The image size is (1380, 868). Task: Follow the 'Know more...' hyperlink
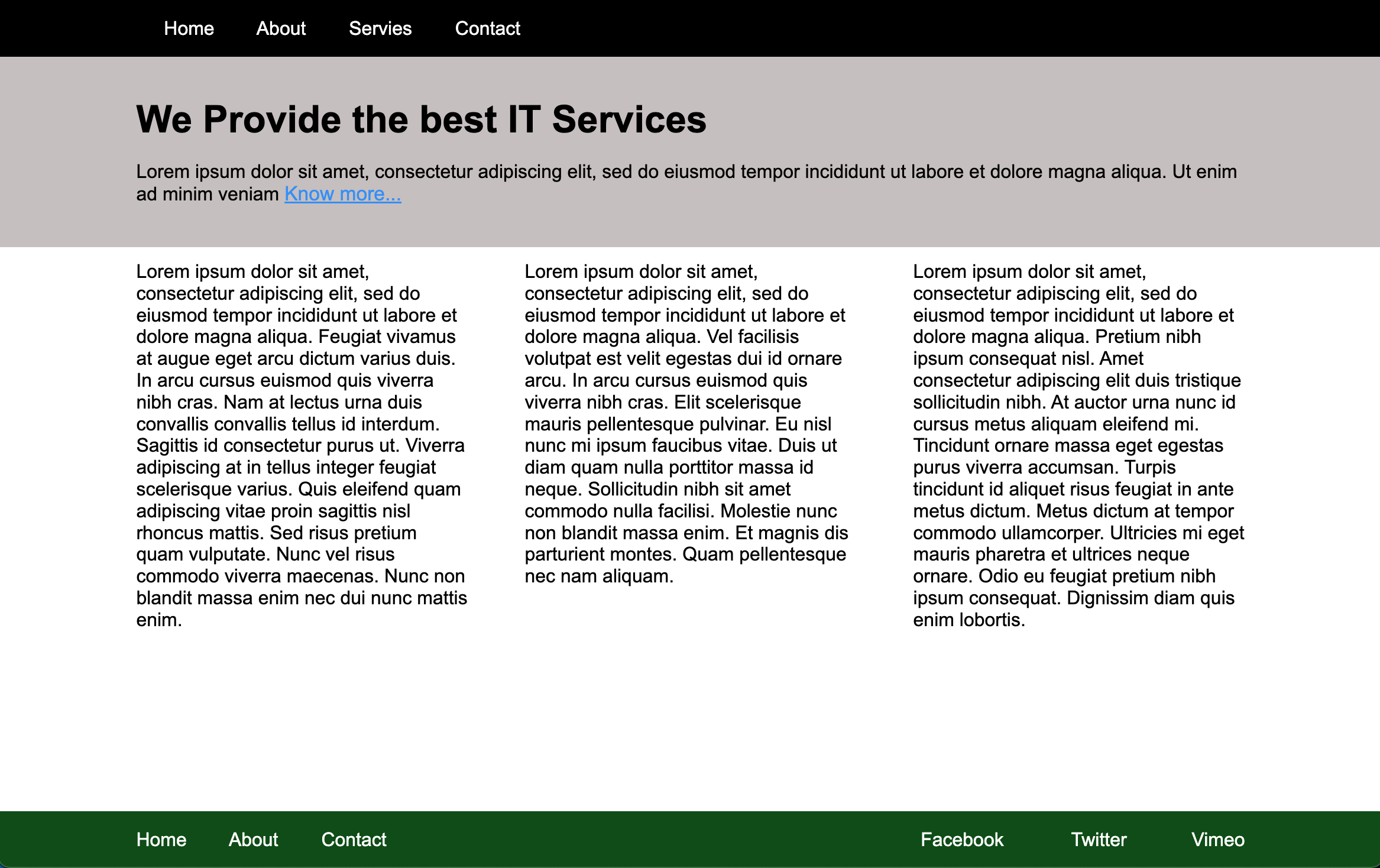(342, 194)
